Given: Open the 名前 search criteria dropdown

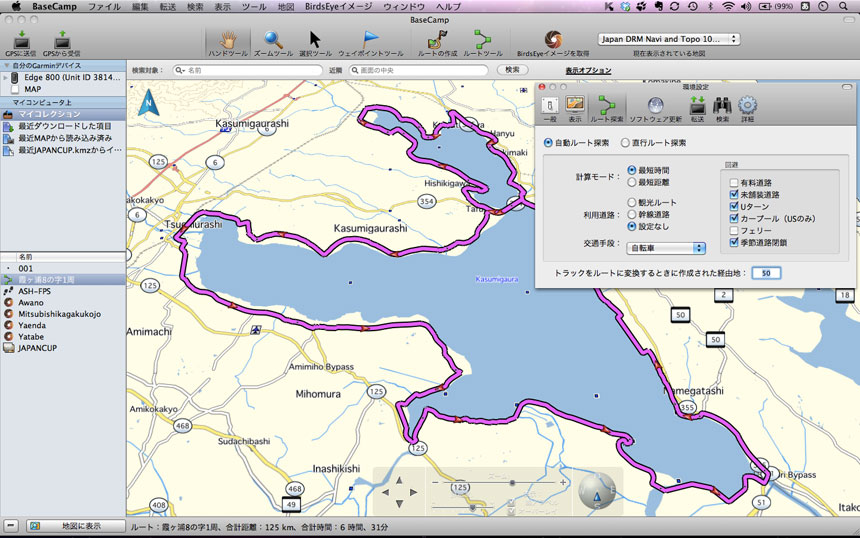Looking at the screenshot, I should tap(180, 70).
